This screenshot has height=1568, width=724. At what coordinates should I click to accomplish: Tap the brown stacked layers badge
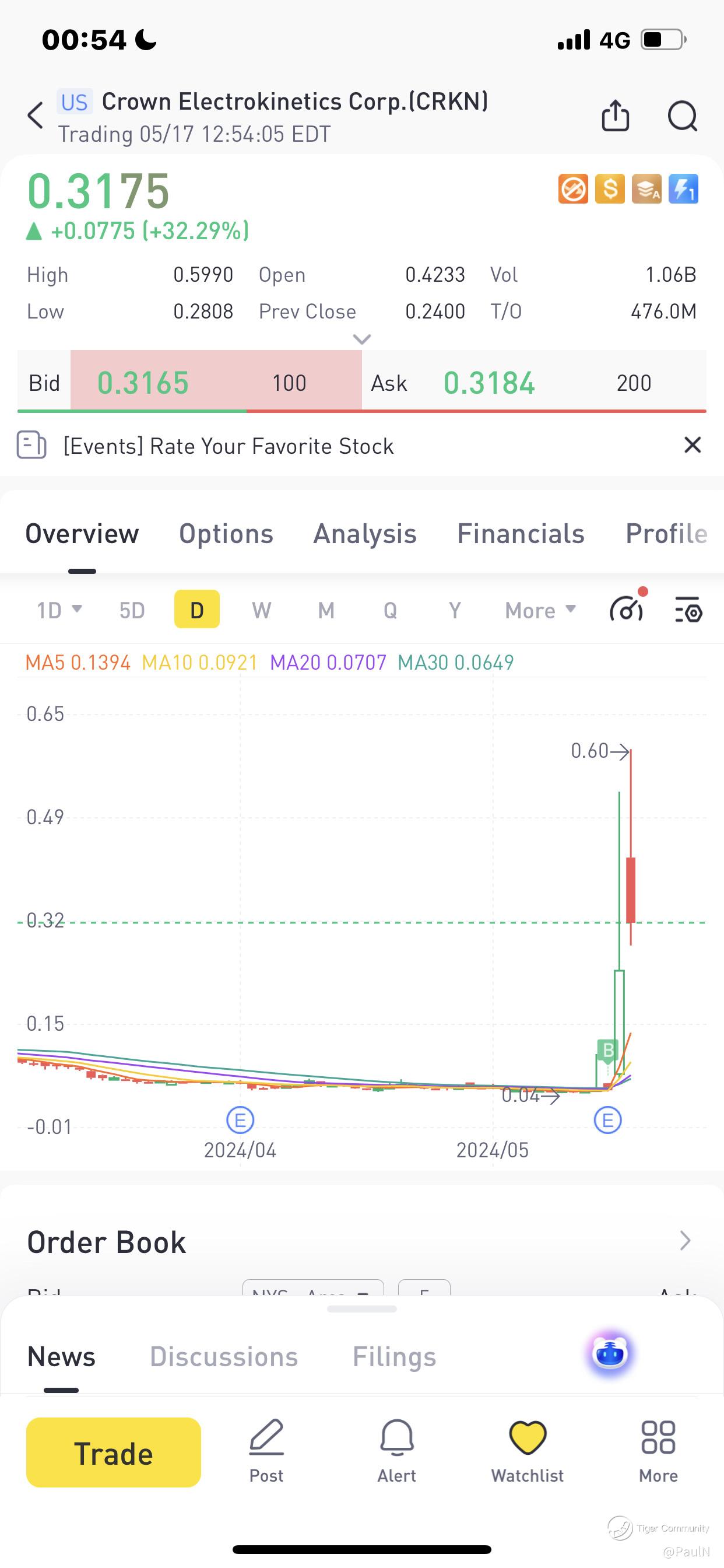[646, 188]
